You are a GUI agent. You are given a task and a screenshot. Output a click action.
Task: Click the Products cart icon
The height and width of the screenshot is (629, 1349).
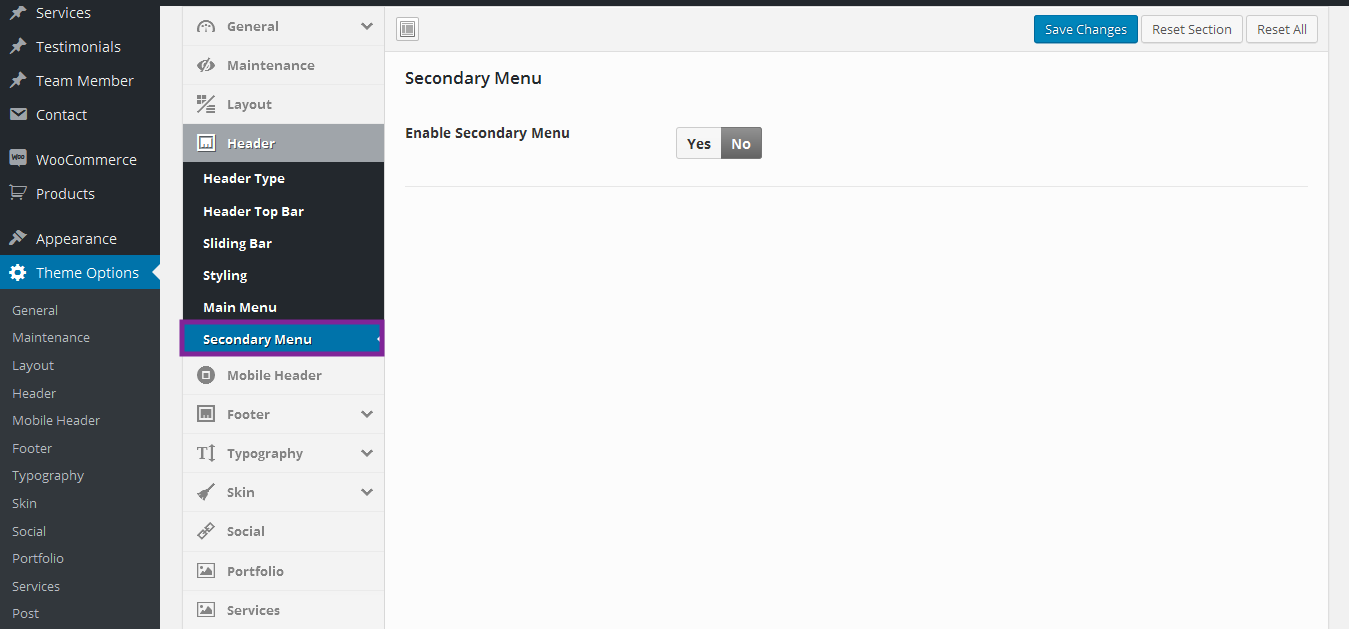[x=17, y=193]
